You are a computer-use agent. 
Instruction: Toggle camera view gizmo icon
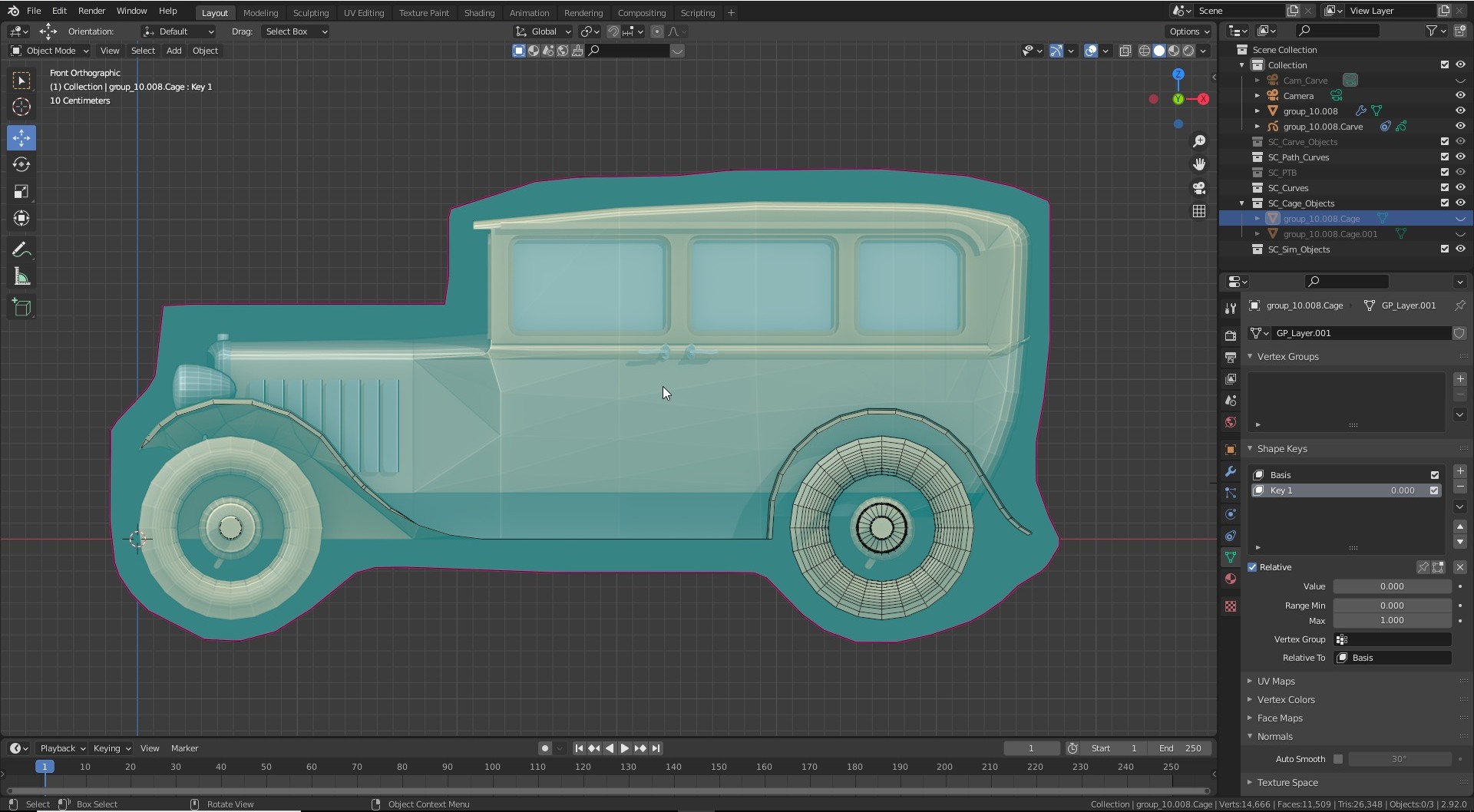pos(1199,188)
